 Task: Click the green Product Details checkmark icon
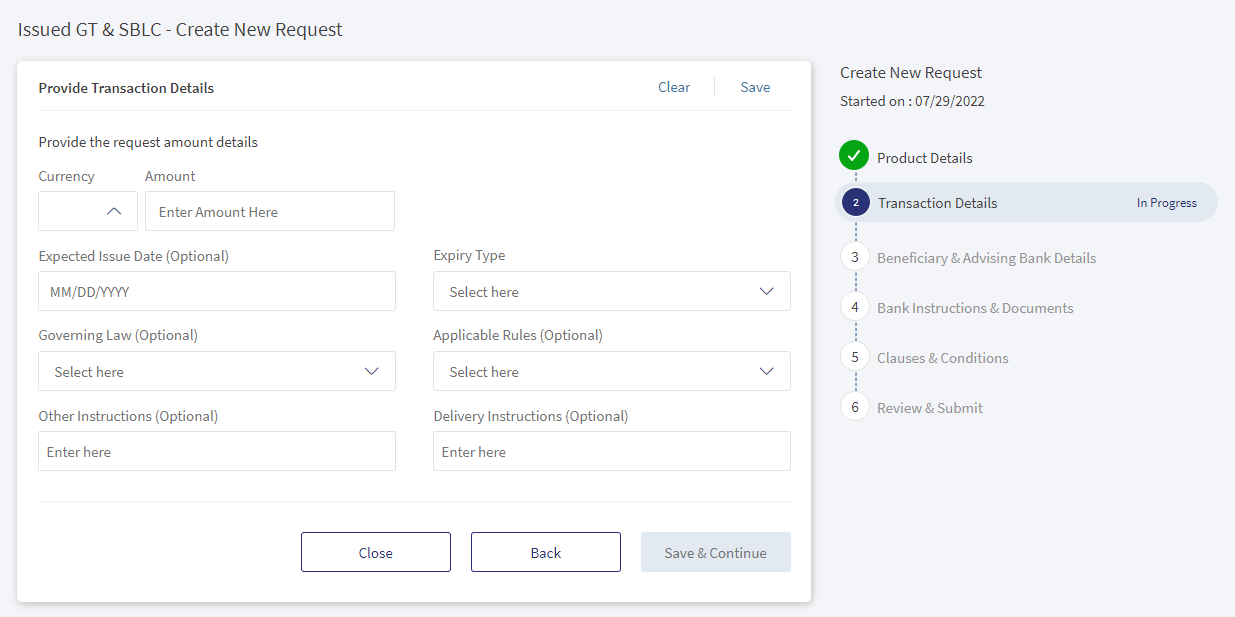coord(854,156)
